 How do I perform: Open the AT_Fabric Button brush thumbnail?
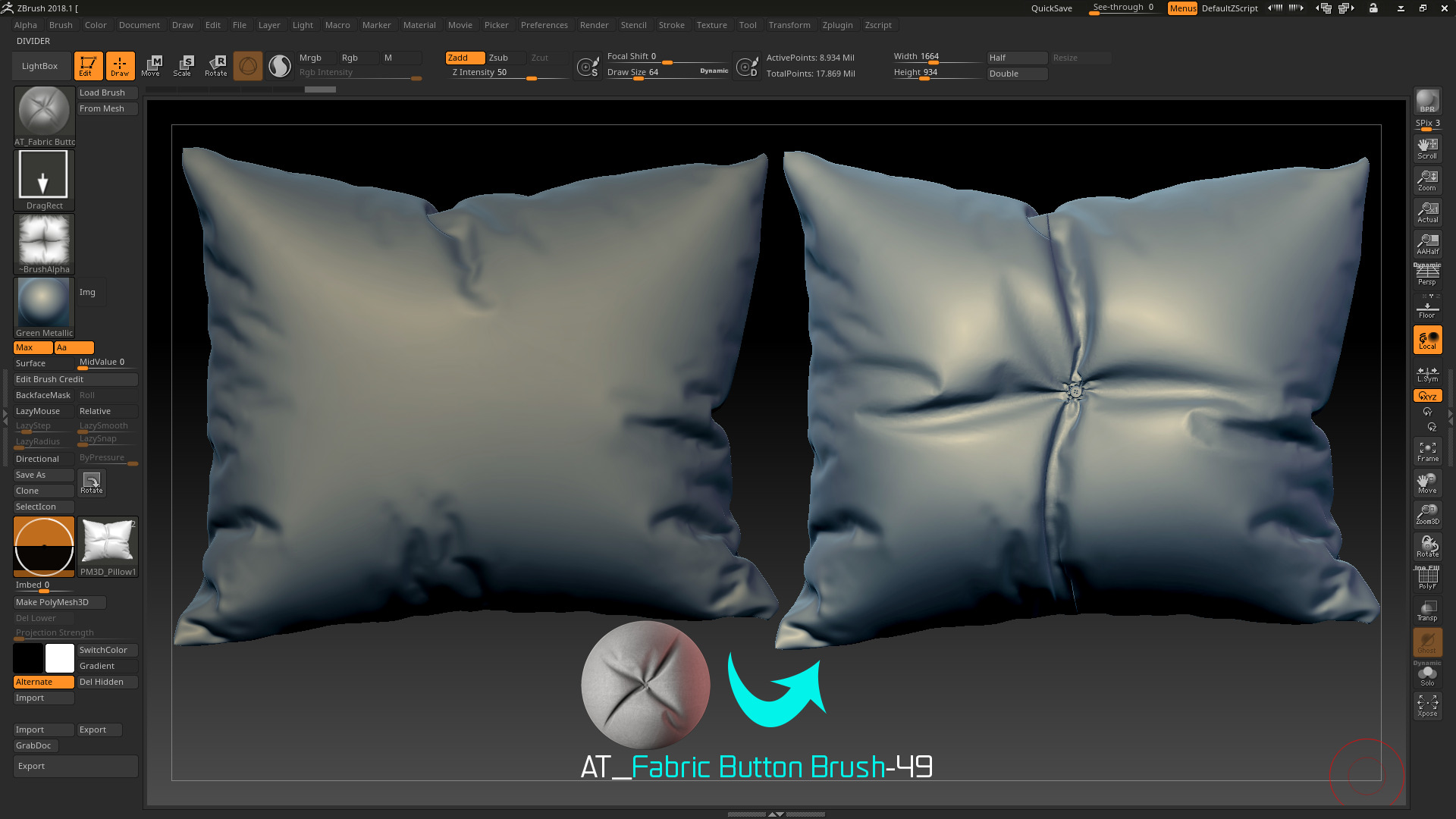coord(44,117)
